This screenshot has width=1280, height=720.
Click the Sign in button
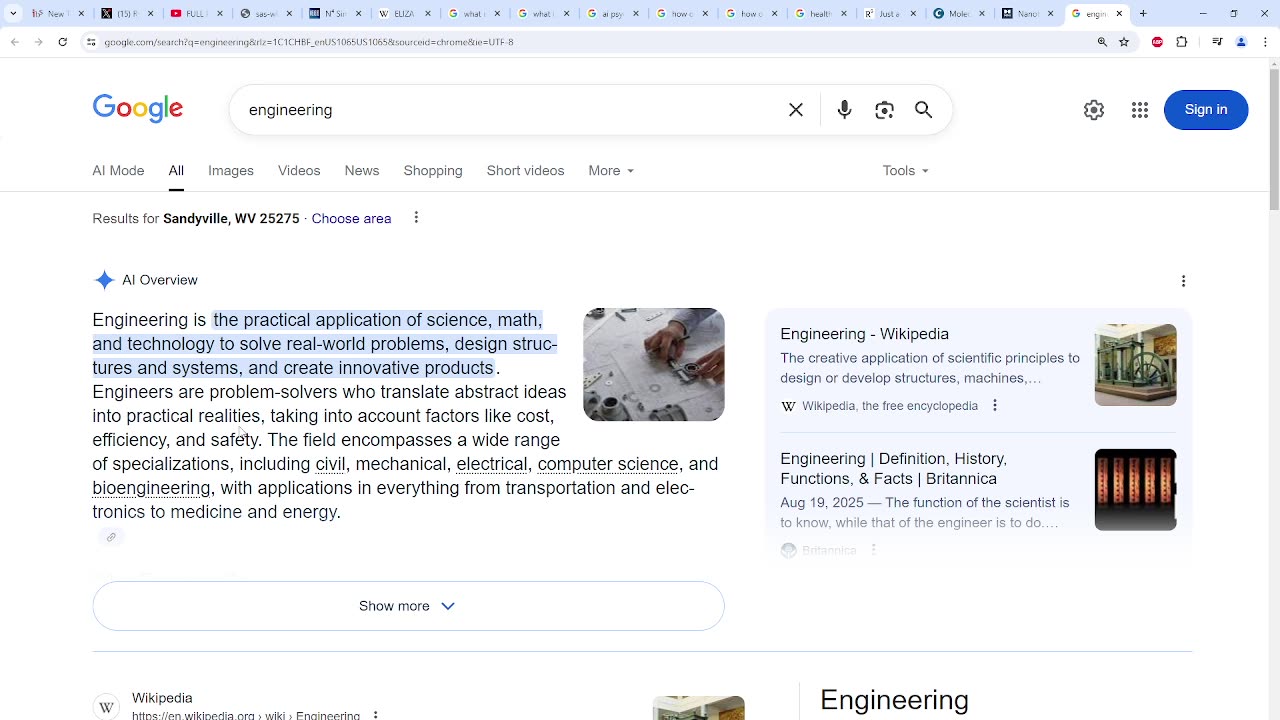click(1206, 110)
